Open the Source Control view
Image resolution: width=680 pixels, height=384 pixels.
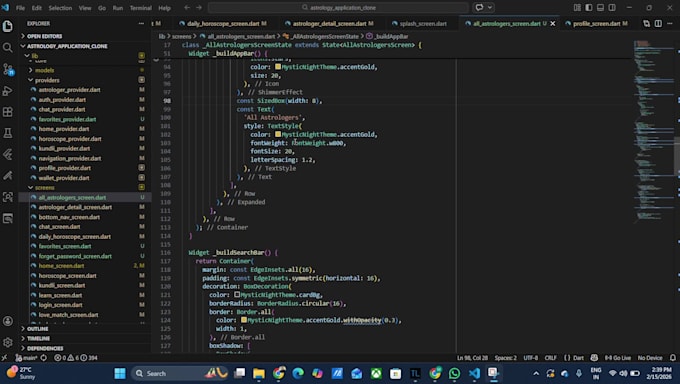click(7, 69)
